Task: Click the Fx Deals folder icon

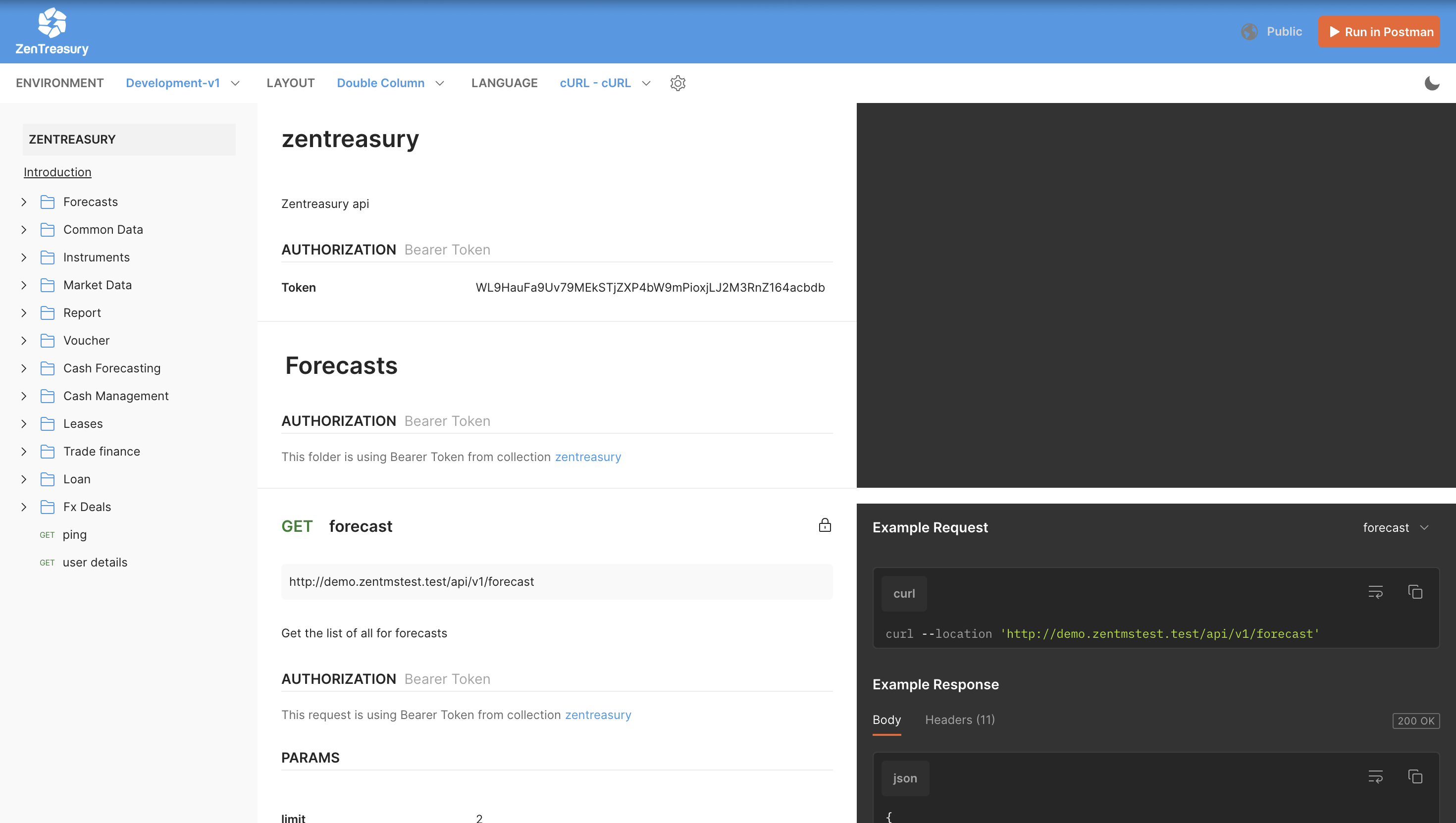Action: point(48,507)
